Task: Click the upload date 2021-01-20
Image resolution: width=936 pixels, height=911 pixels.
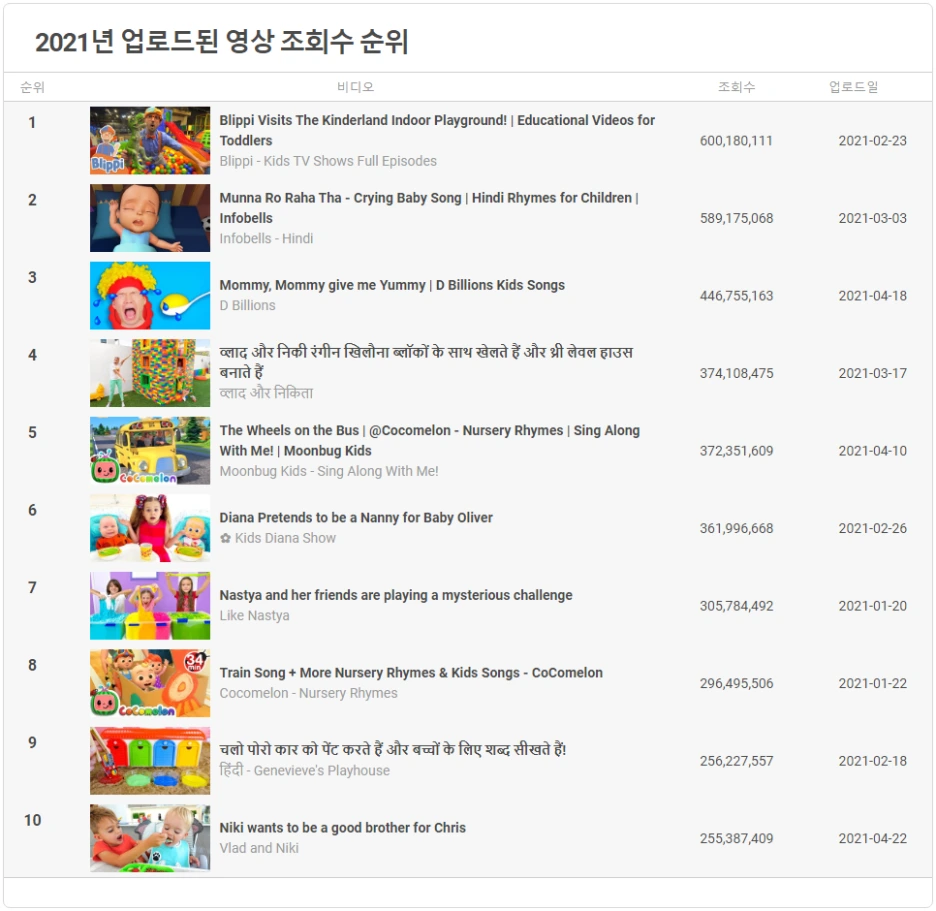Action: [x=872, y=607]
